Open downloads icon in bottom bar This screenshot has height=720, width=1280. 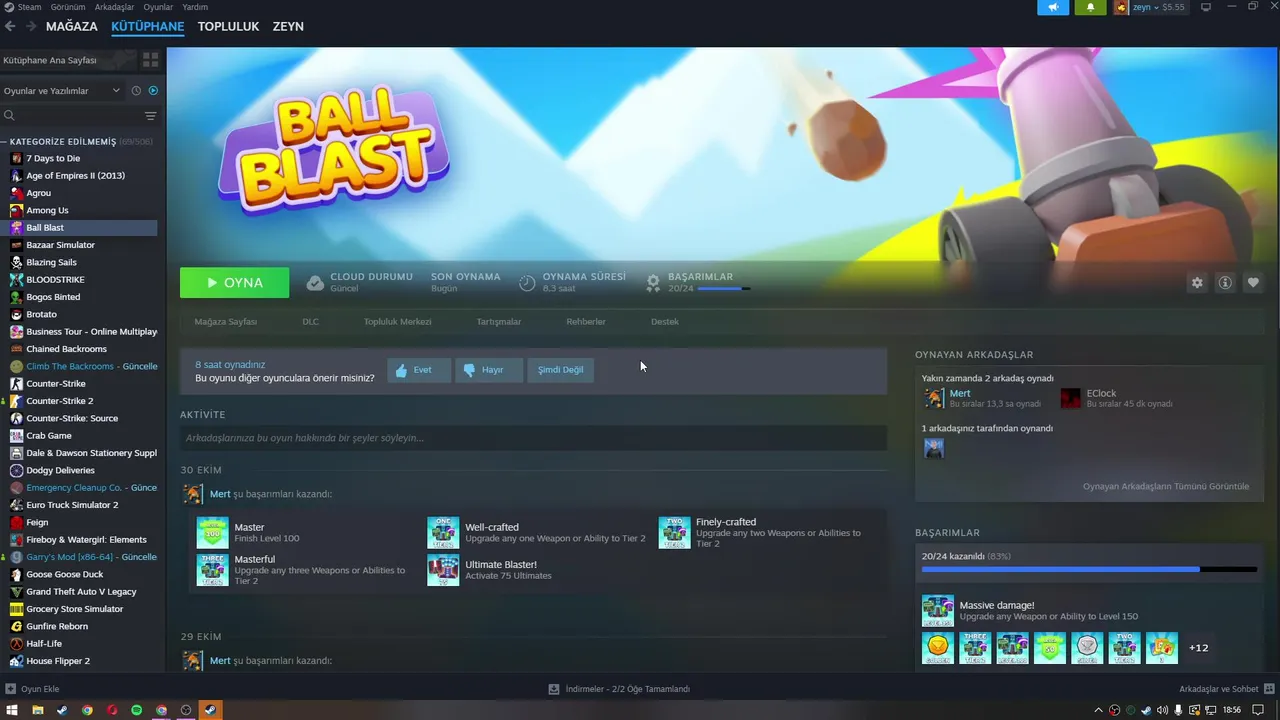(554, 689)
